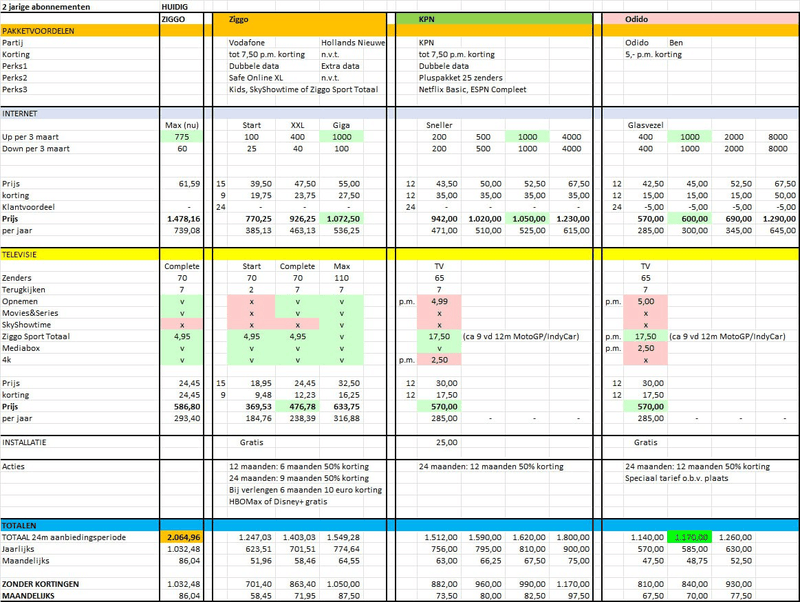800x602 pixels.
Task: Click the highlighted 476,78 TV price
Action: click(x=297, y=407)
